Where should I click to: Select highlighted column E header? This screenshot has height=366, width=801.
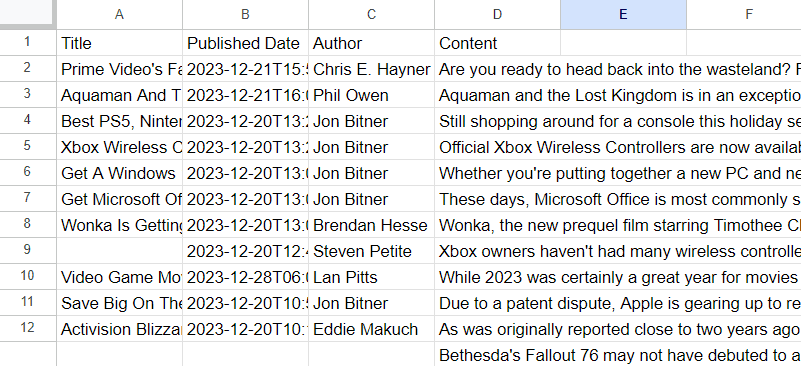(x=623, y=14)
